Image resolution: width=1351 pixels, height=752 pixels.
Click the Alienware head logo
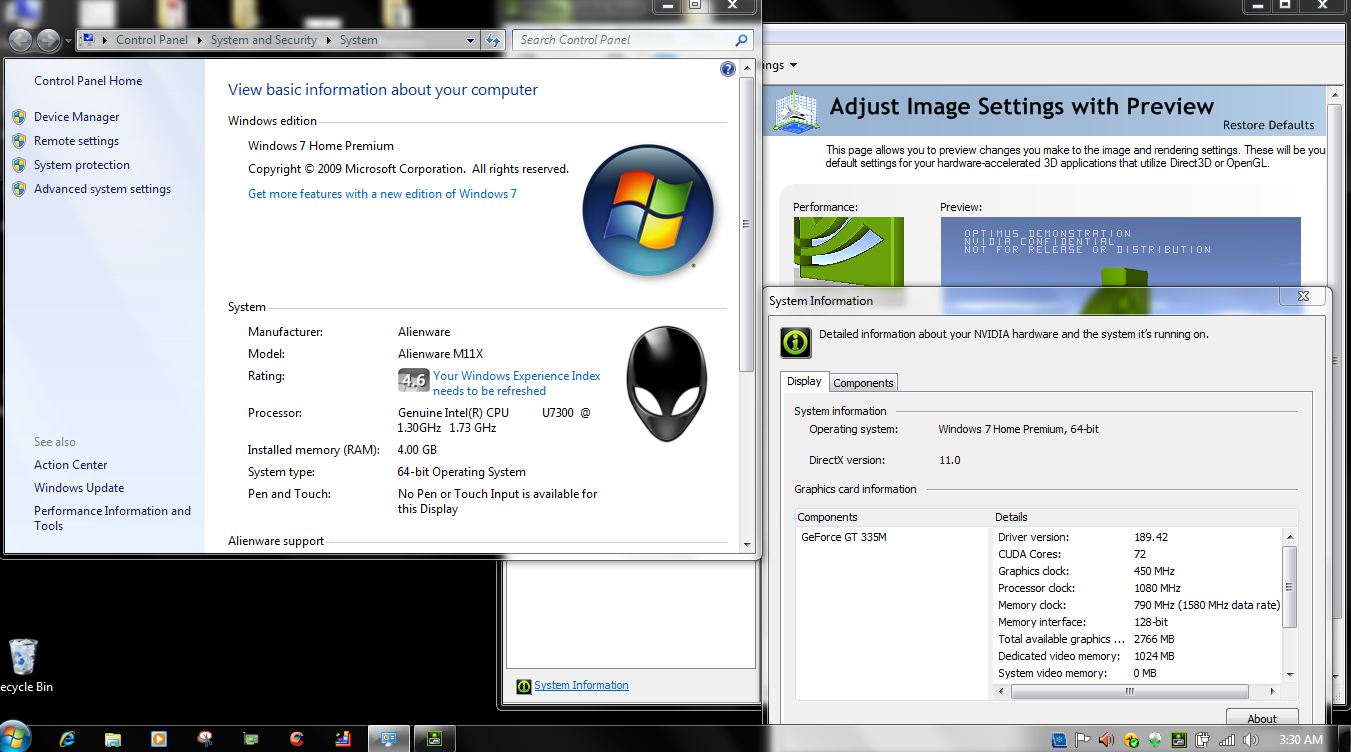[x=666, y=384]
